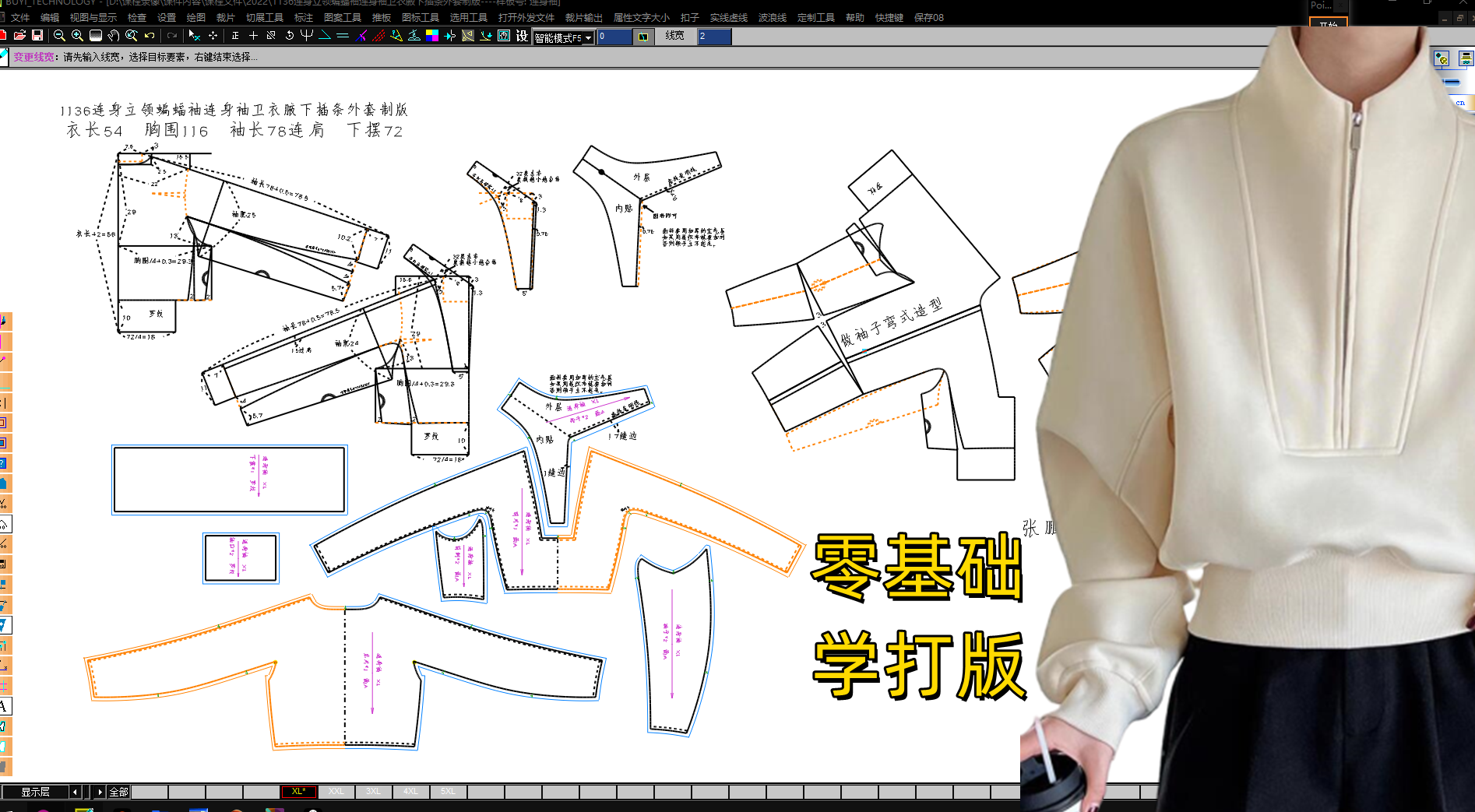Click the 线宽 width input field showing 2

(713, 37)
